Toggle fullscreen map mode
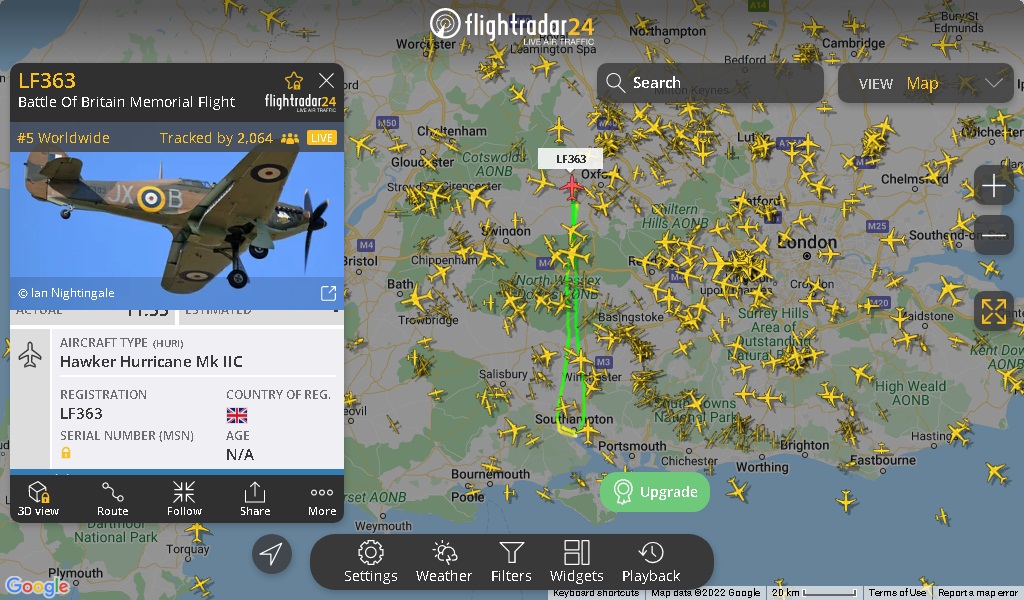The width and height of the screenshot is (1024, 600). point(994,311)
